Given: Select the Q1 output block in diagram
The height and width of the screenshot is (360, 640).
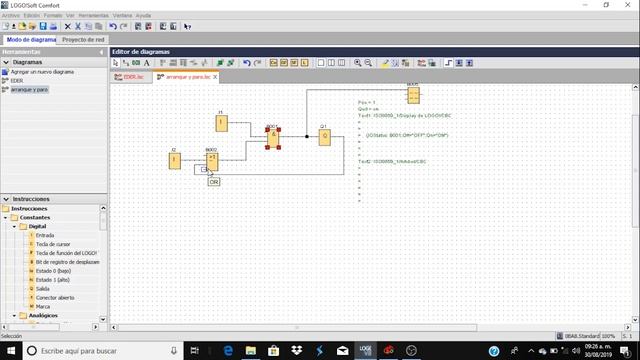Looking at the screenshot, I should pyautogui.click(x=324, y=138).
